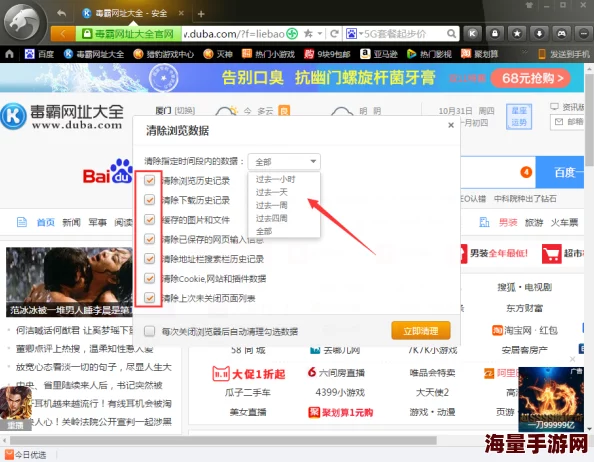Uncheck 缓存的图片和文件 checkbox
The height and width of the screenshot is (462, 594).
[150, 219]
